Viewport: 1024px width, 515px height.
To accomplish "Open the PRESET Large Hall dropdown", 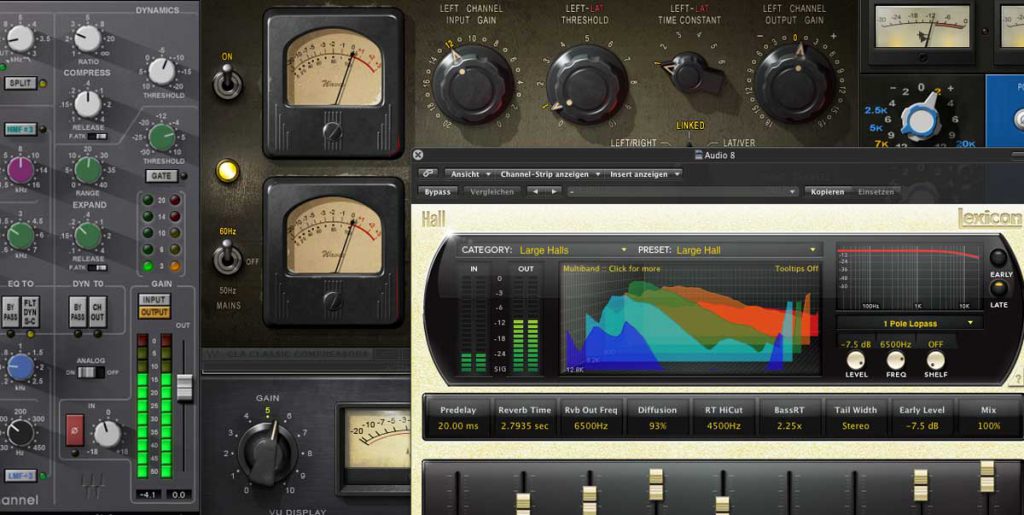I will (746, 250).
